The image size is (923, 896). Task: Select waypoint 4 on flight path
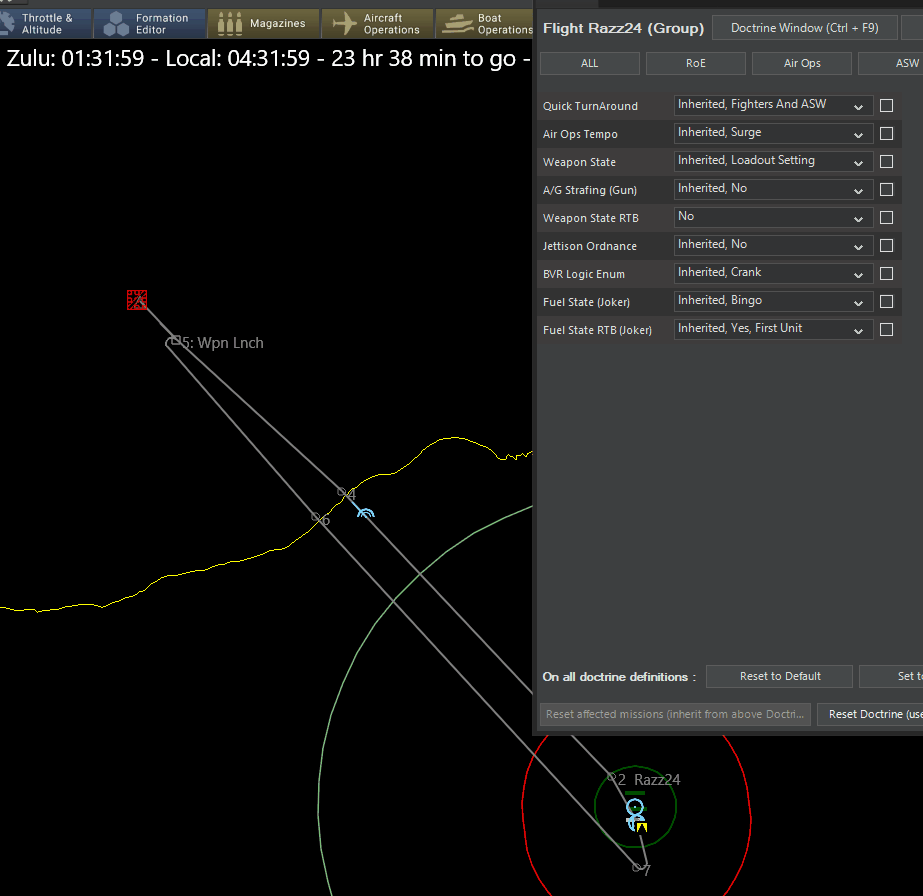(342, 491)
